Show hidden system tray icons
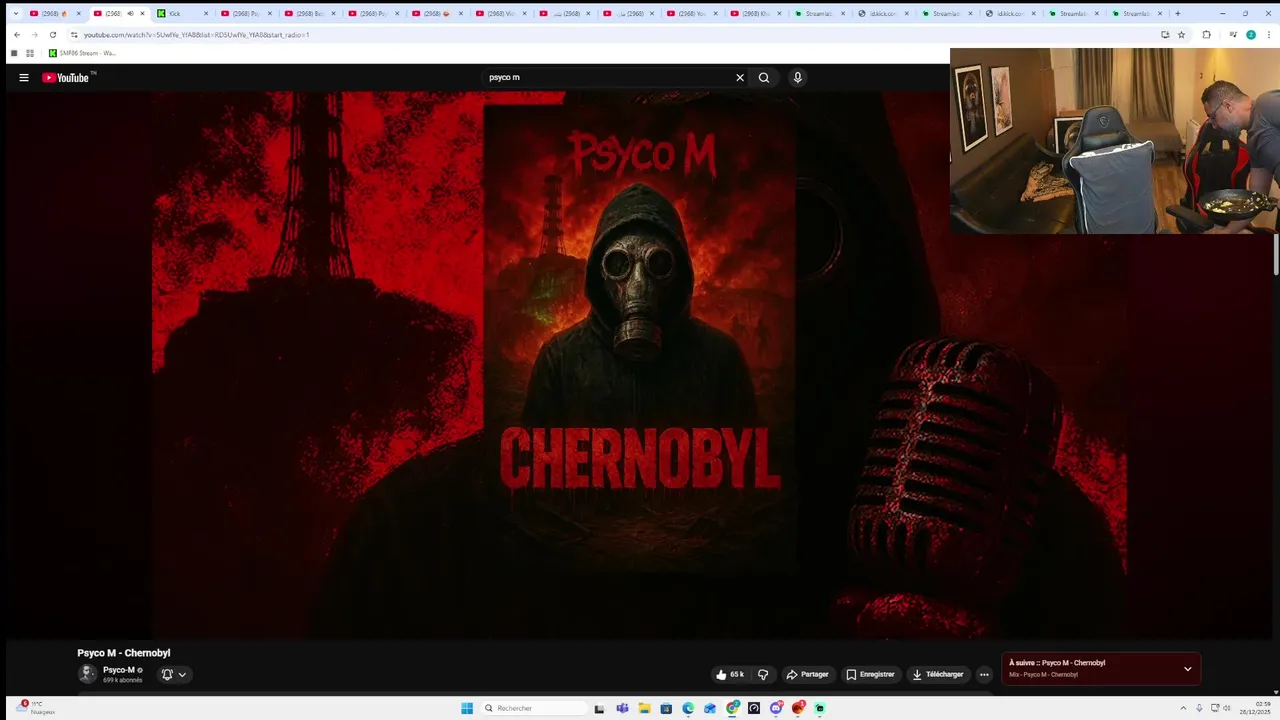 (1182, 708)
